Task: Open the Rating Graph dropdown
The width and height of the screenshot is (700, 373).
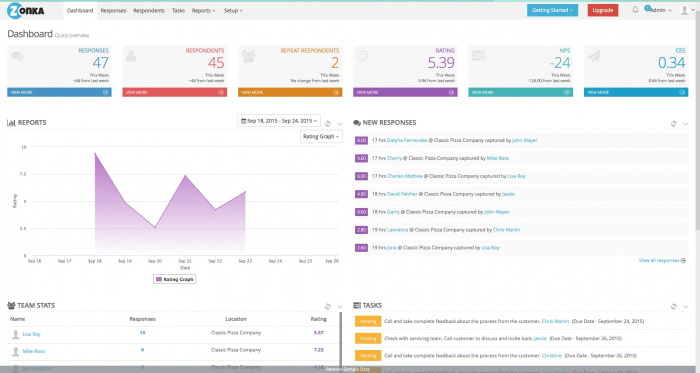Action: [x=321, y=137]
